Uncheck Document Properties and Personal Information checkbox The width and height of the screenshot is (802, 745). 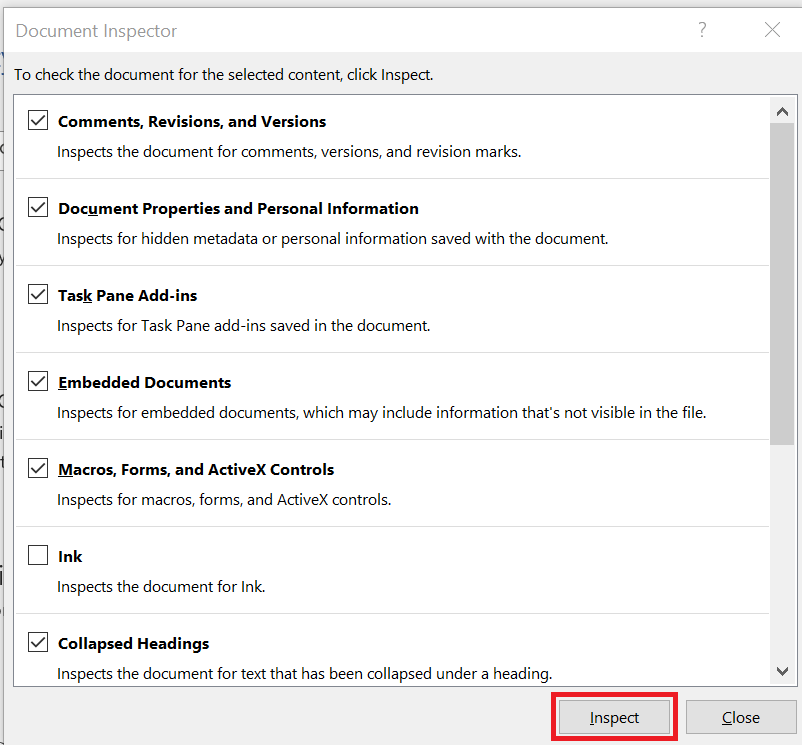tap(38, 207)
